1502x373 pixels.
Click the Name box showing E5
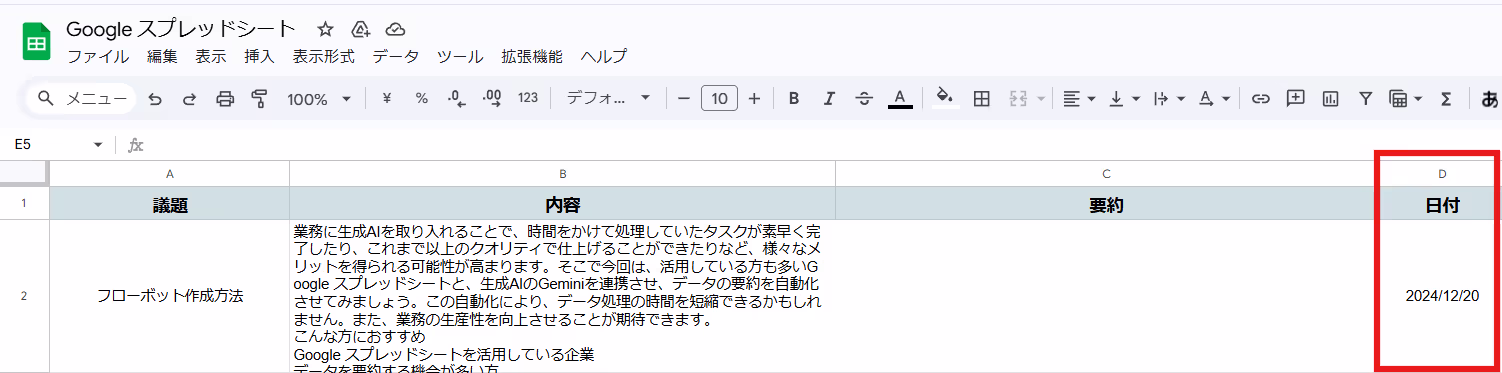point(47,145)
